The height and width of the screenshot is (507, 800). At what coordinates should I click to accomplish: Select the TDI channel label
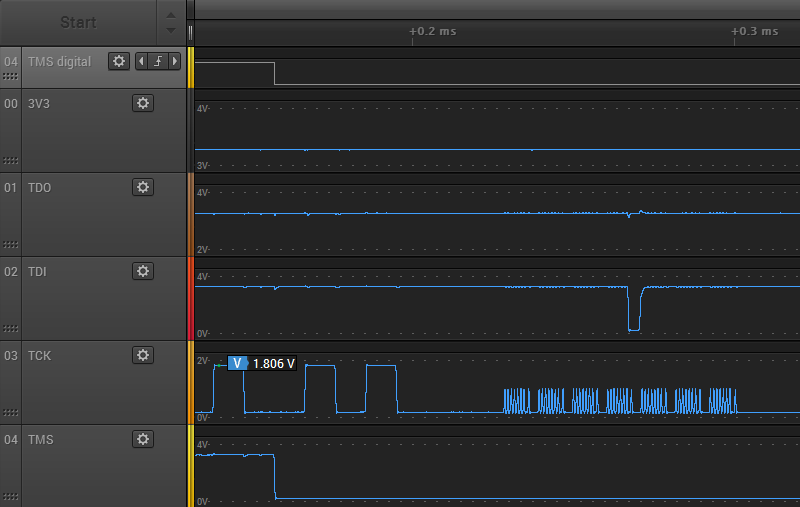[37, 272]
